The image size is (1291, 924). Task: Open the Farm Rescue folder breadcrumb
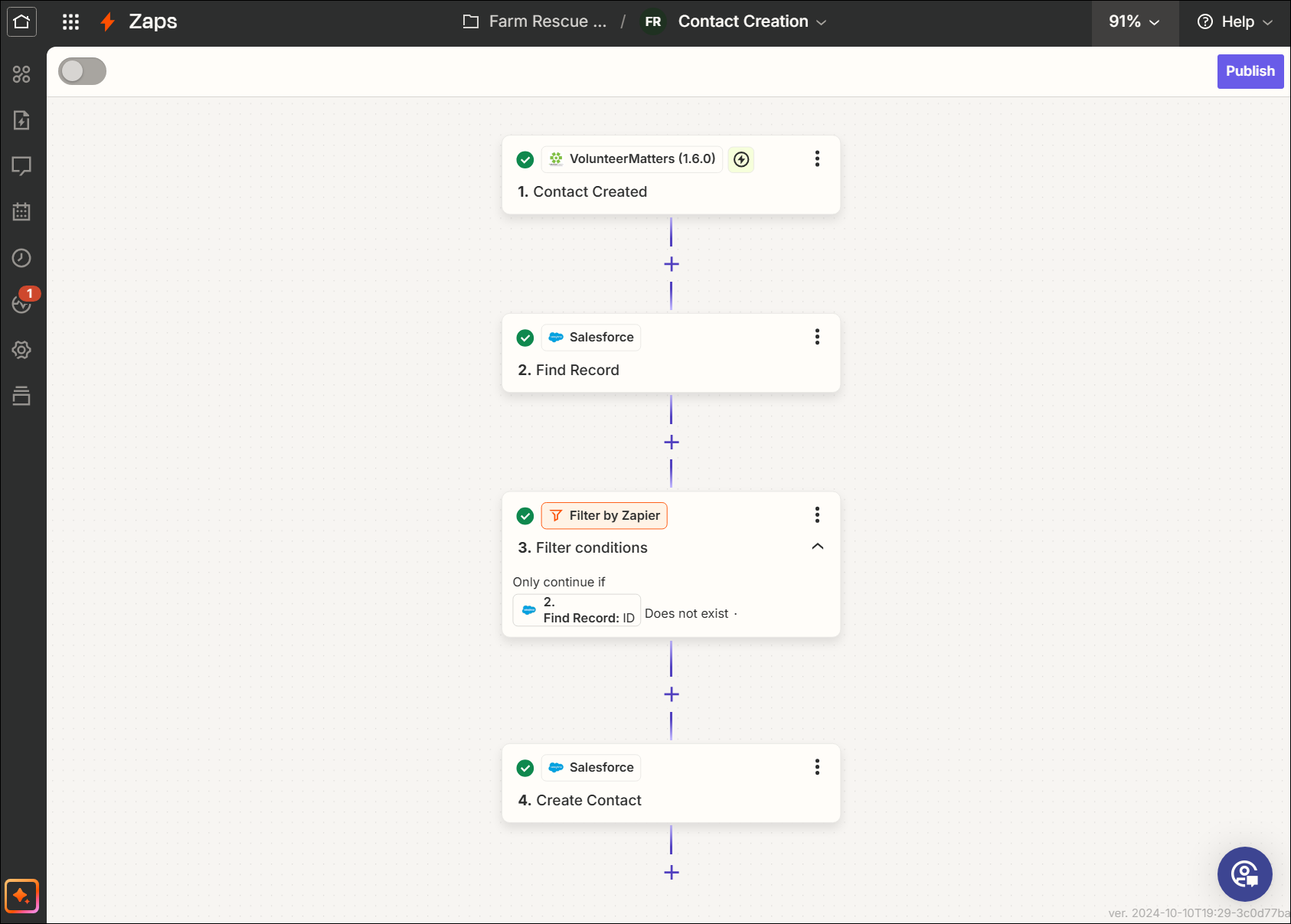pyautogui.click(x=547, y=21)
